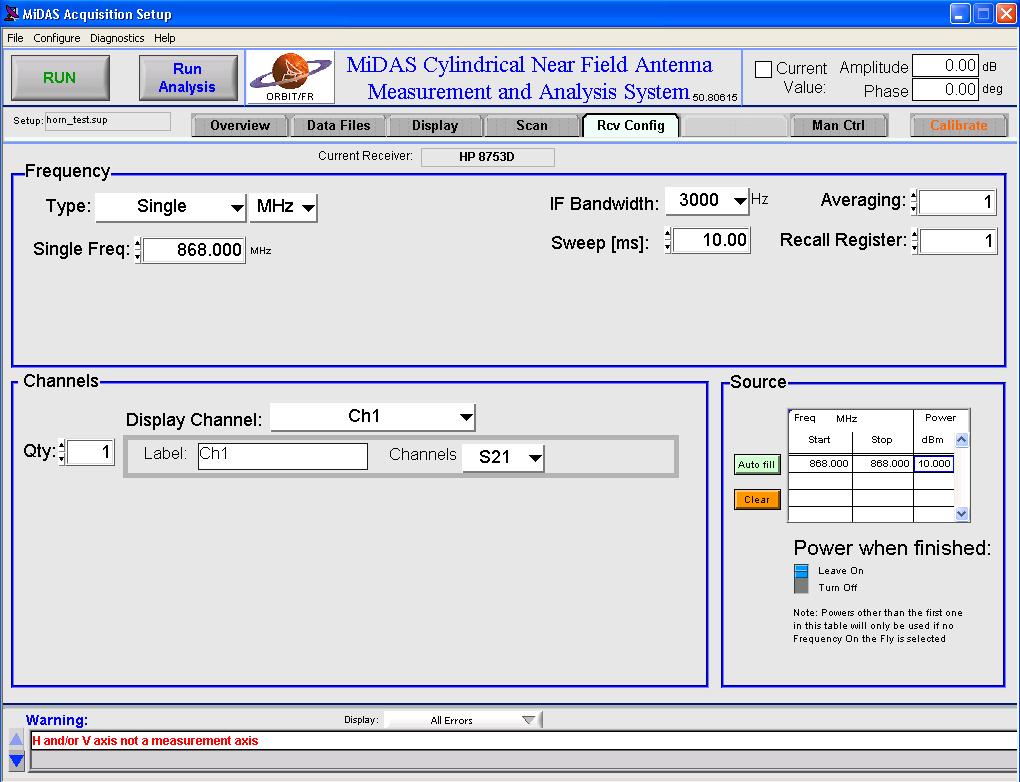Image resolution: width=1020 pixels, height=782 pixels.
Task: Toggle the Leave On / Turn Off power switch
Action: coord(801,579)
